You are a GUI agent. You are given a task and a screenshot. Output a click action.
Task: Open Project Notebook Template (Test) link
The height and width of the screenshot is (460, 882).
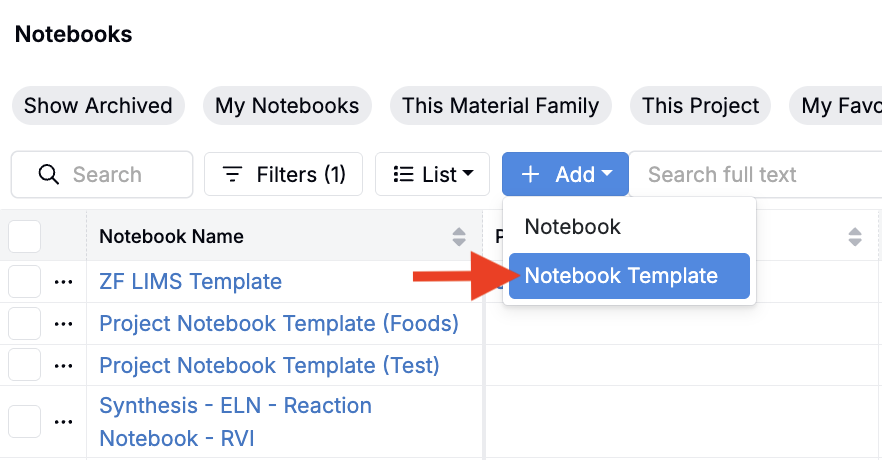click(269, 365)
